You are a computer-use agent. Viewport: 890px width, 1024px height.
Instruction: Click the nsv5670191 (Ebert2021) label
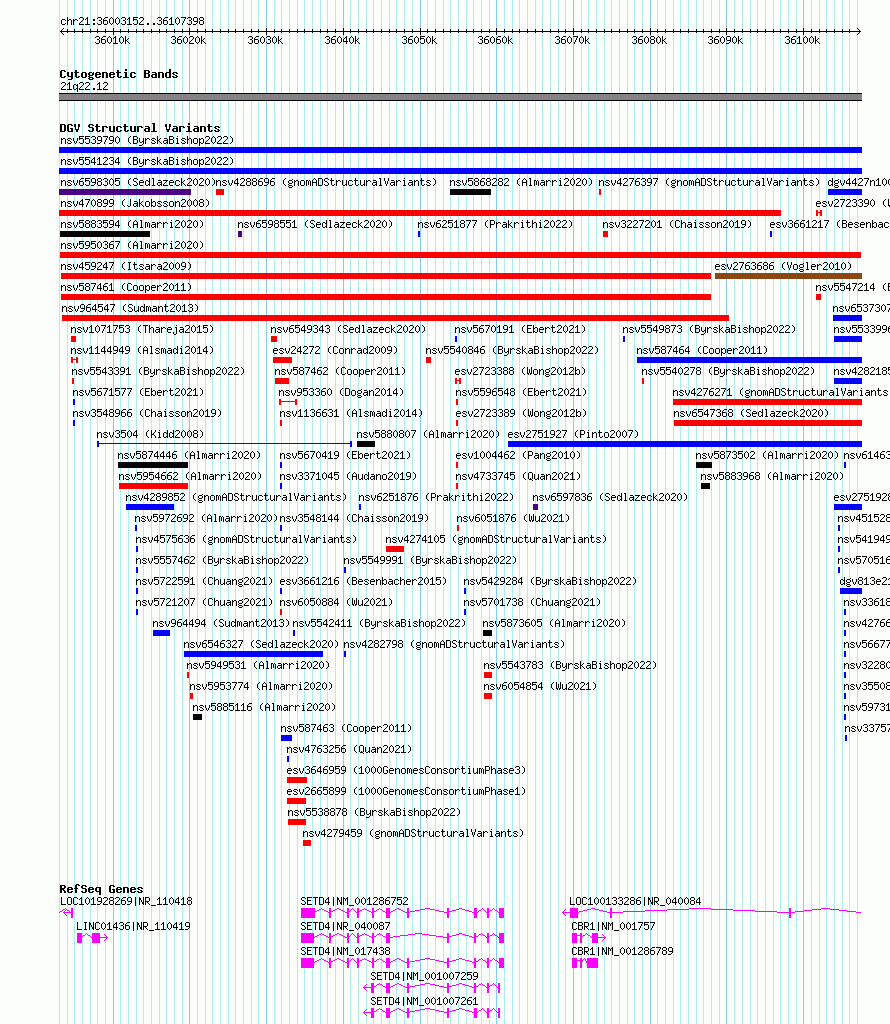pyautogui.click(x=520, y=329)
